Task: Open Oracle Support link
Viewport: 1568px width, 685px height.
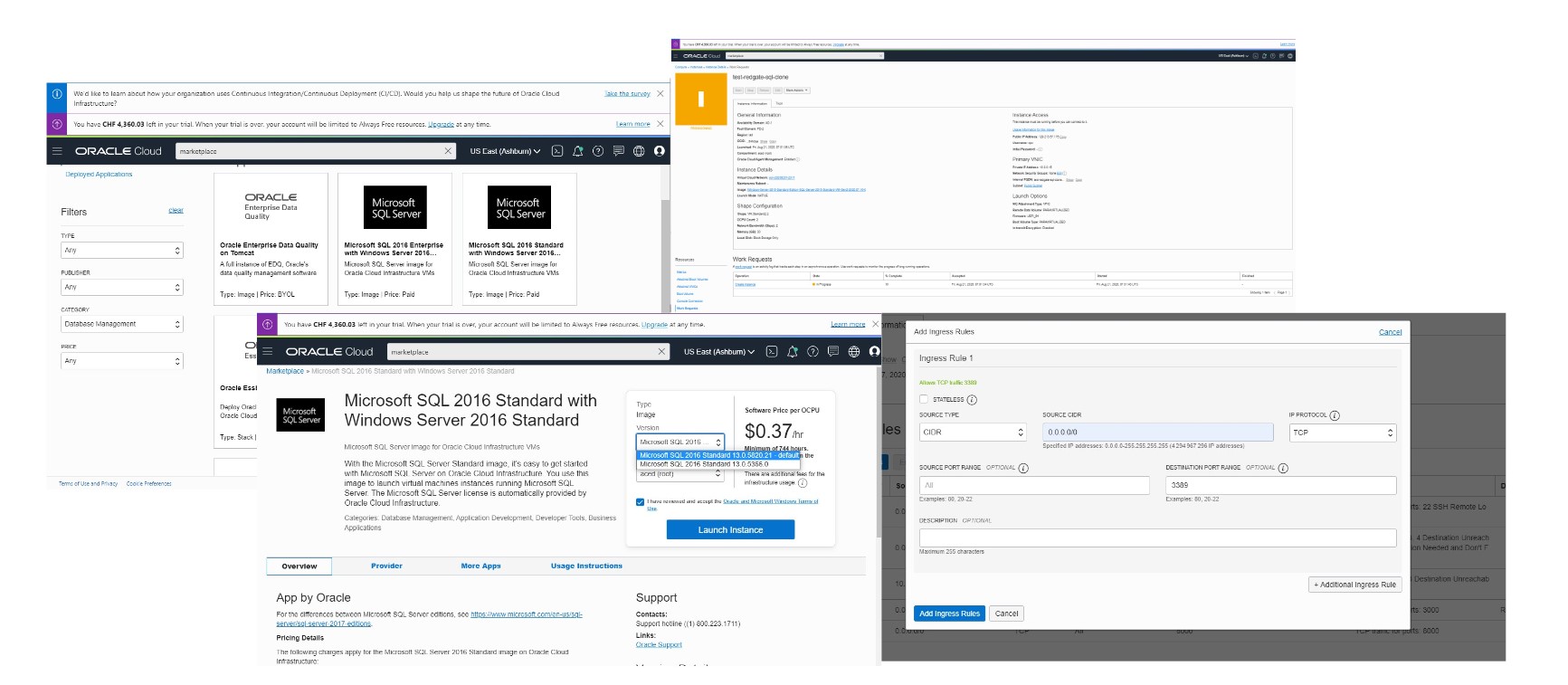Action: (659, 645)
